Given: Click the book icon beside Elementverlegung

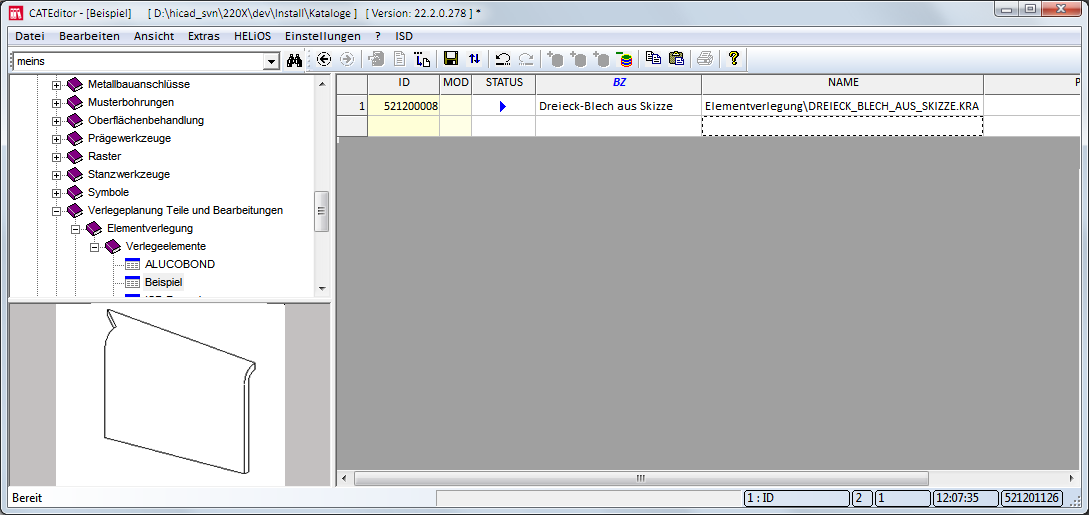Looking at the screenshot, I should click(x=94, y=229).
